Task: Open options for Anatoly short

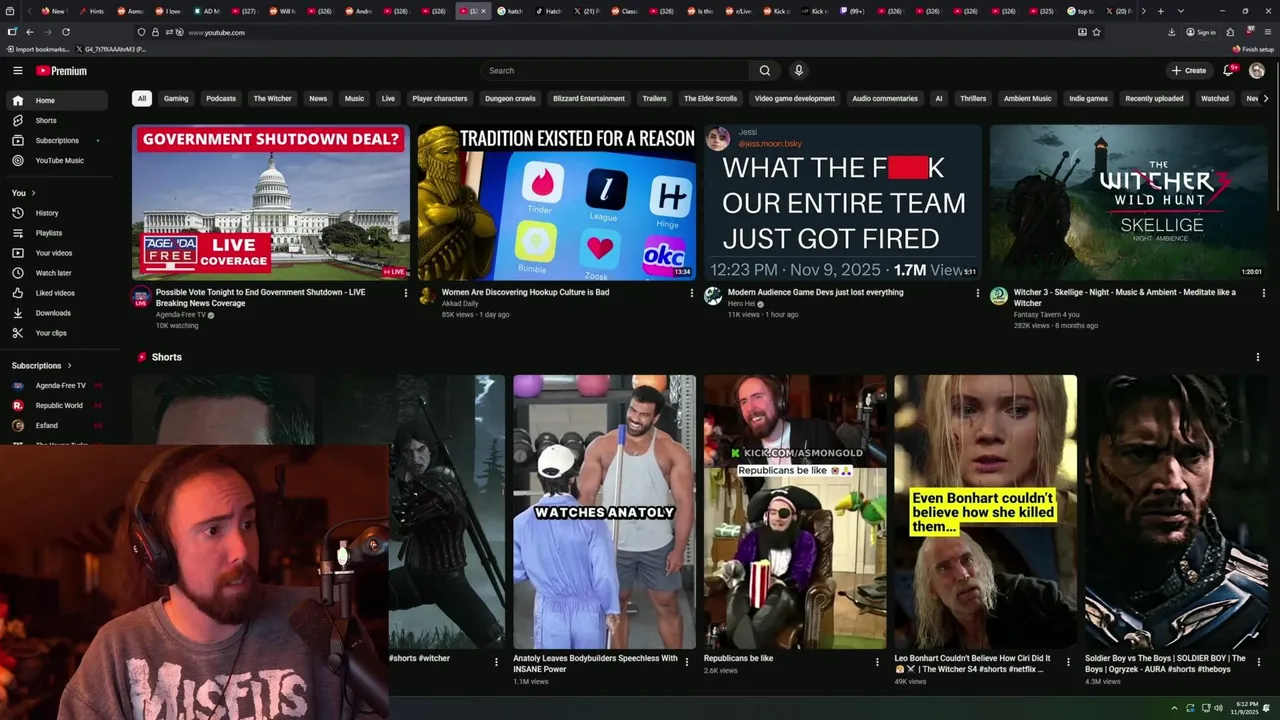Action: coord(687,662)
